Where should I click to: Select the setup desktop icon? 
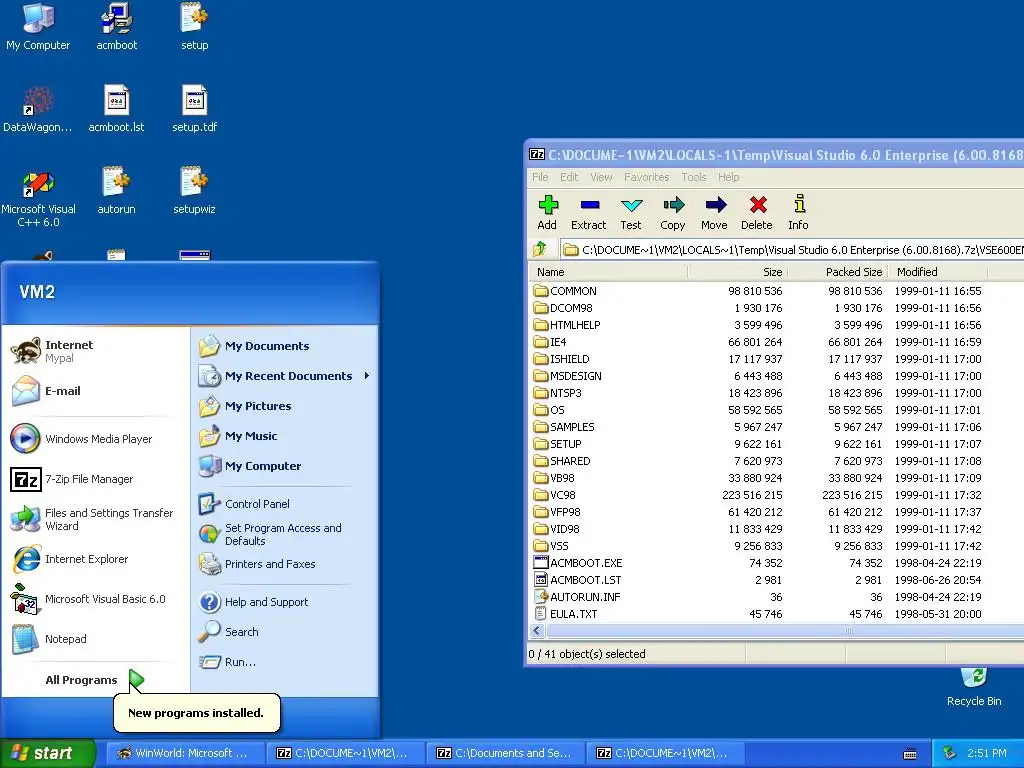point(195,27)
